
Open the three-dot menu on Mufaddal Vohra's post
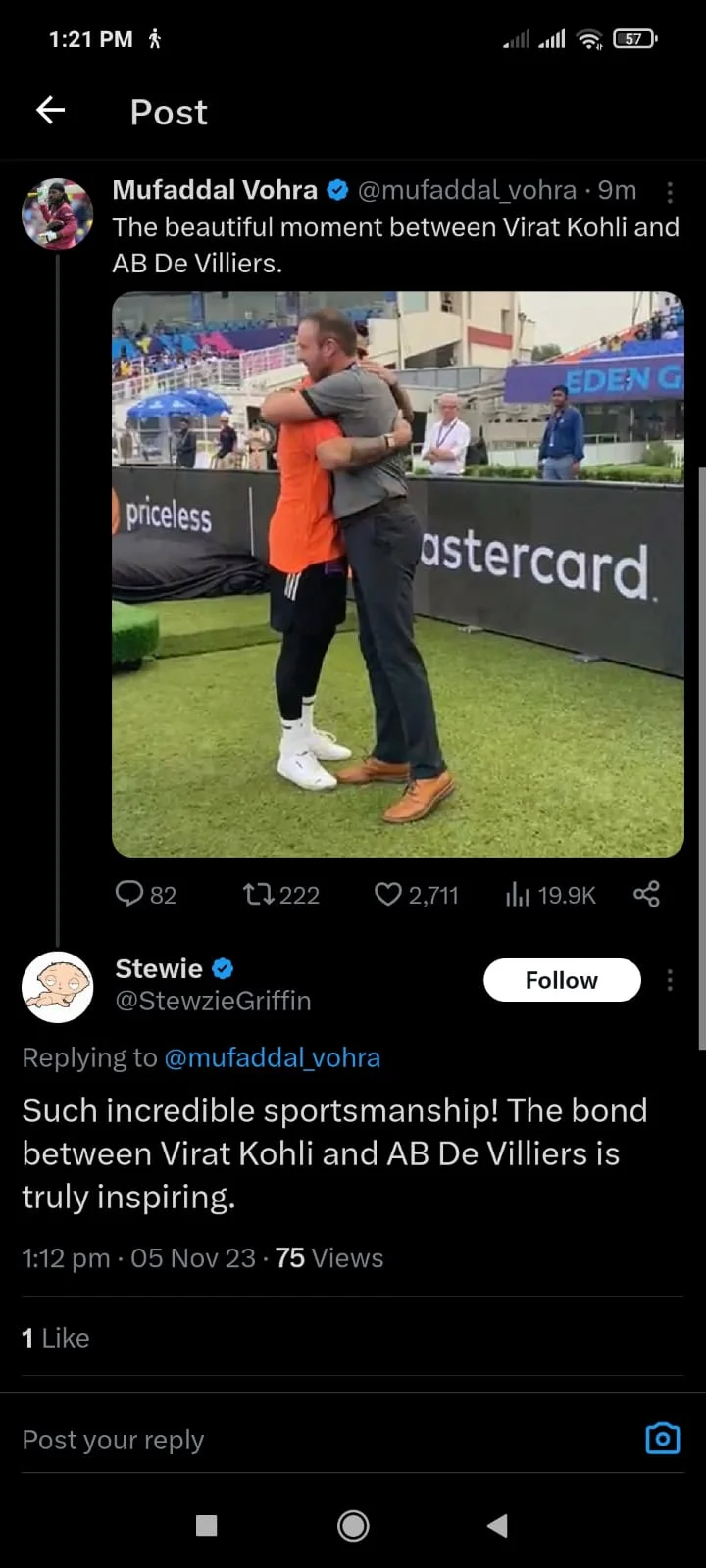pos(670,192)
